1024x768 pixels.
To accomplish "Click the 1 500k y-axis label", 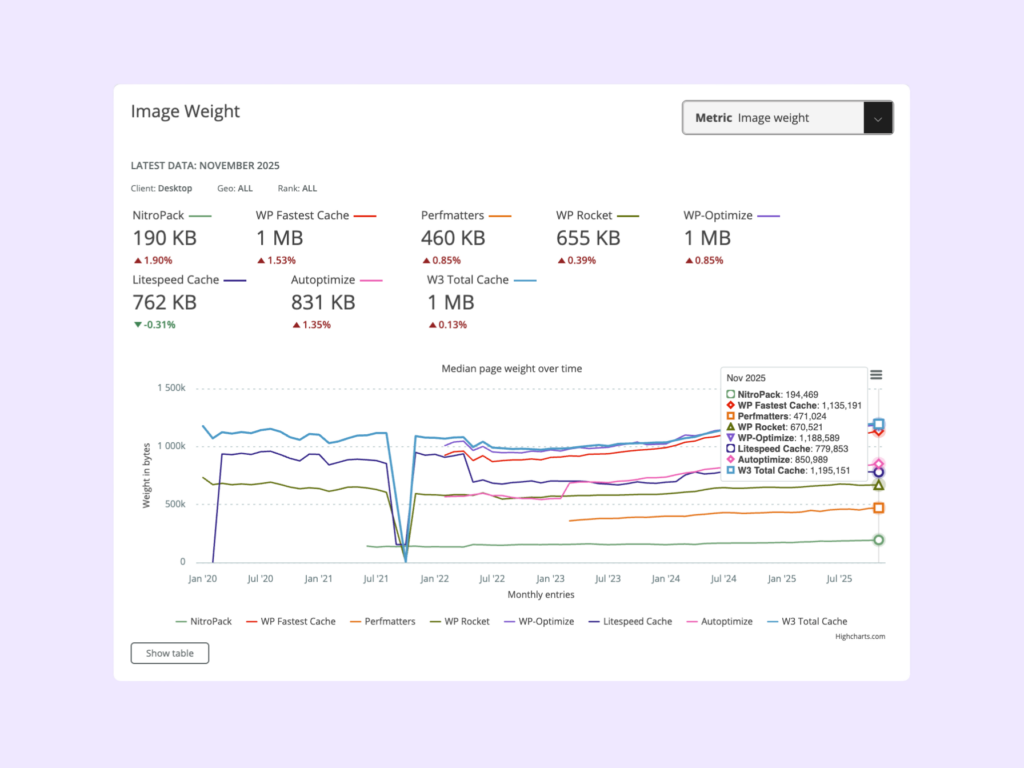I will (x=171, y=388).
